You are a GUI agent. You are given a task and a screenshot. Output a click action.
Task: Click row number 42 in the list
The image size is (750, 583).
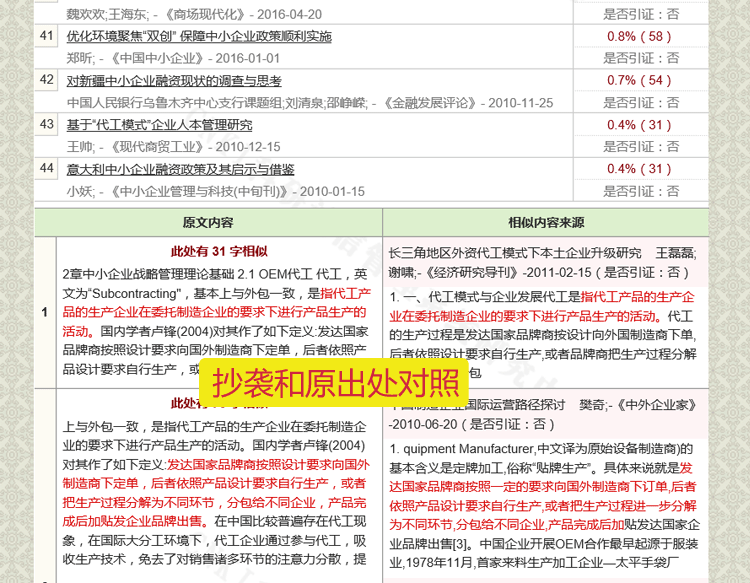pos(47,81)
